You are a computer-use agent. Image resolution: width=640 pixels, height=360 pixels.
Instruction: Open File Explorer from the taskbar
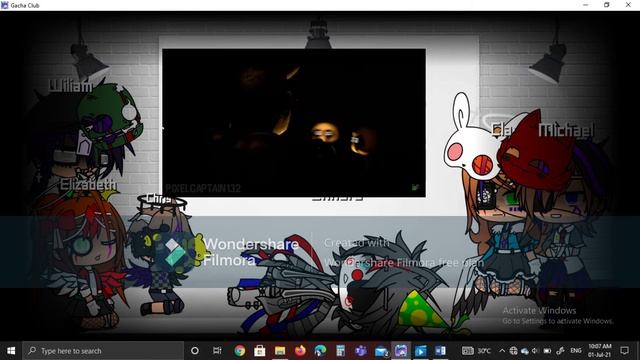pyautogui.click(x=280, y=351)
